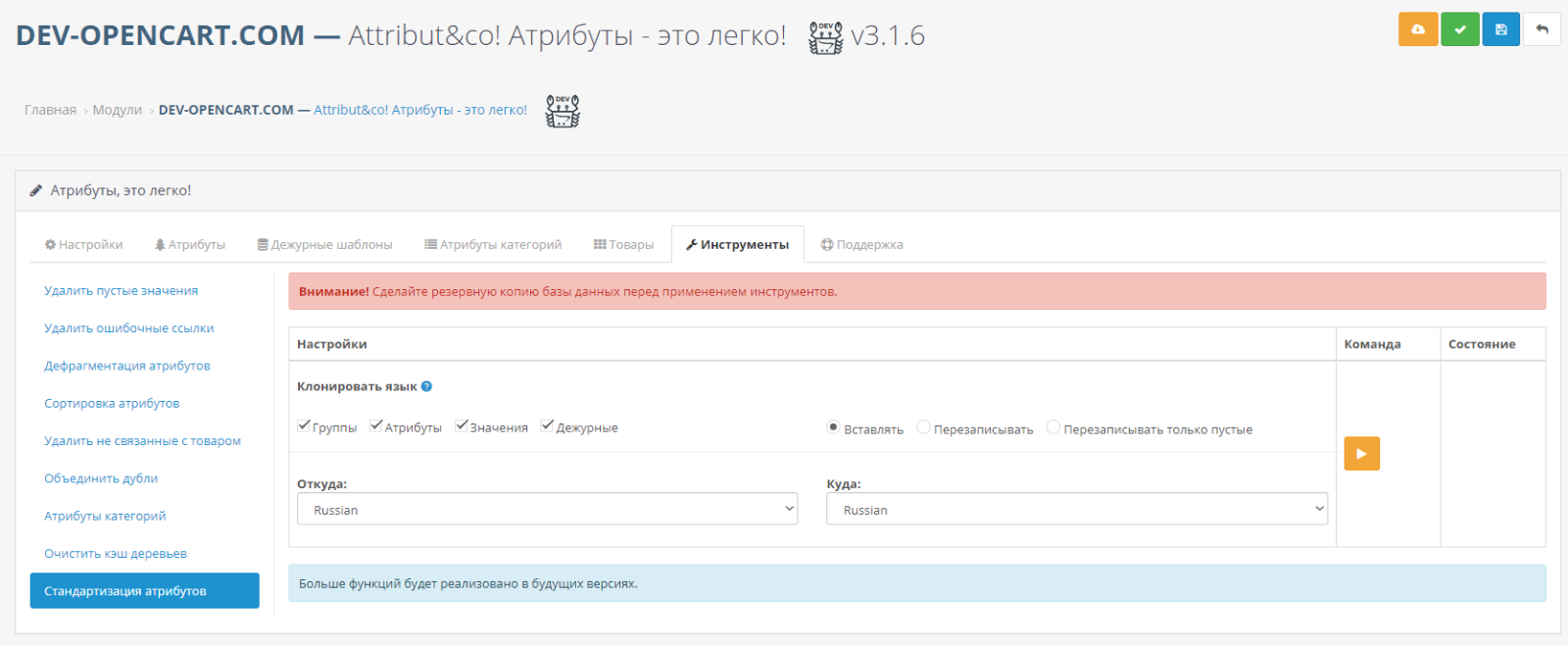Click the Куда: field label
This screenshot has height=647, width=1568.
coord(844,484)
